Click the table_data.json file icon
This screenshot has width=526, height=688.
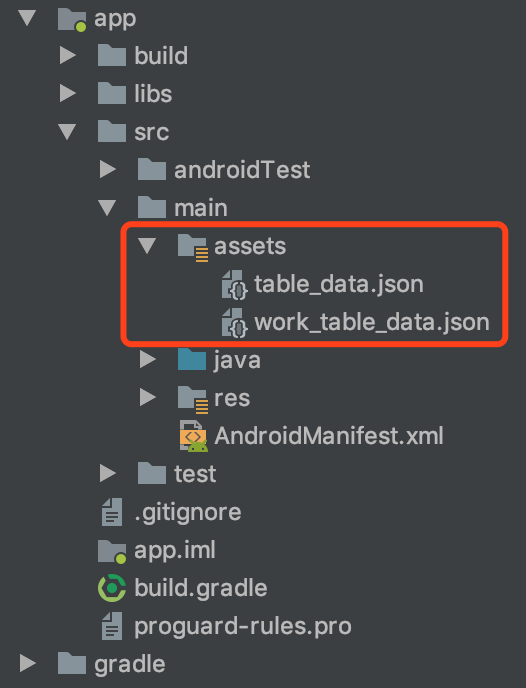235,285
